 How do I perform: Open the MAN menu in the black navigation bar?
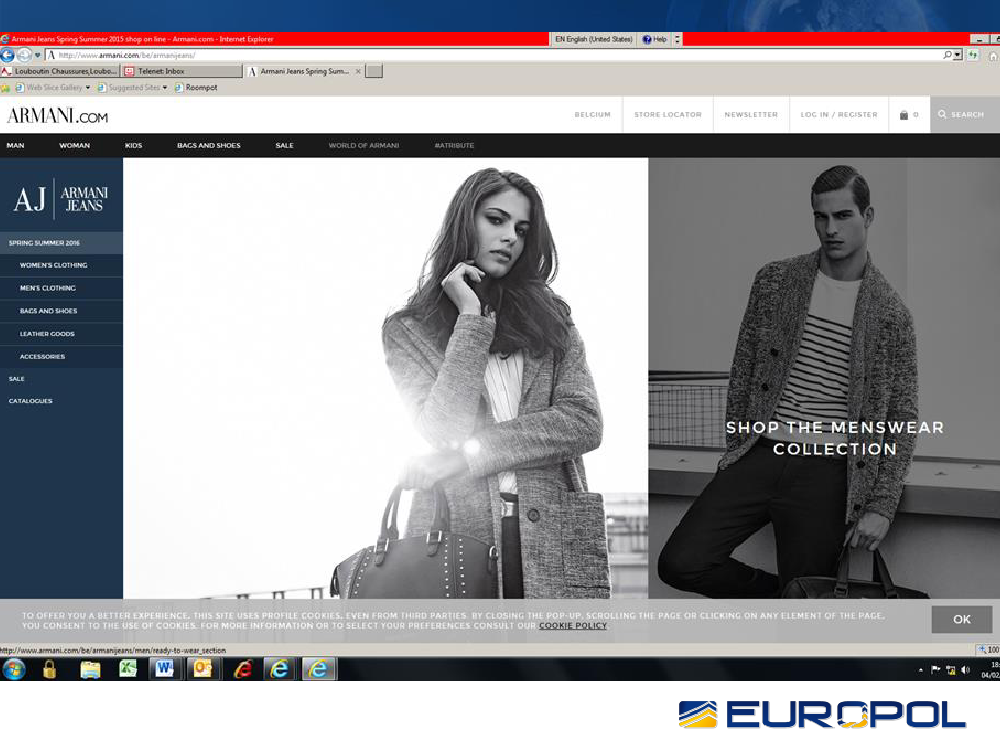(x=15, y=145)
